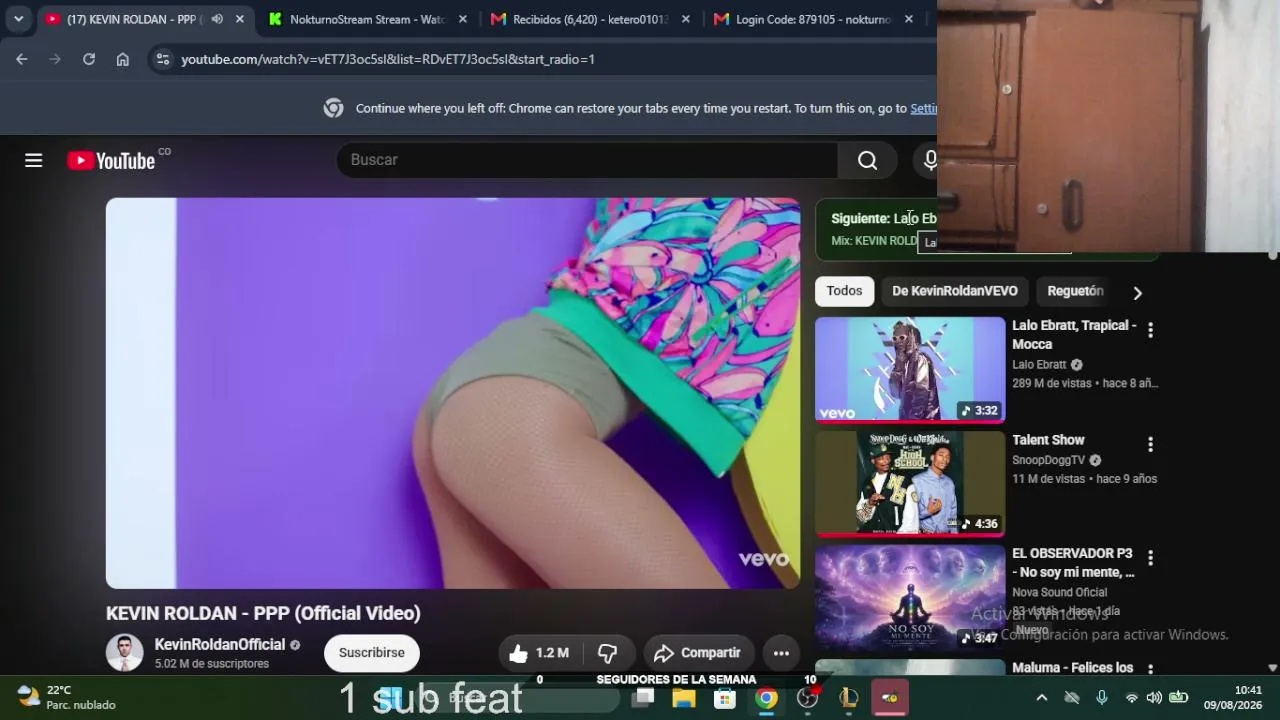Open the clock and date panel

pos(1233,697)
